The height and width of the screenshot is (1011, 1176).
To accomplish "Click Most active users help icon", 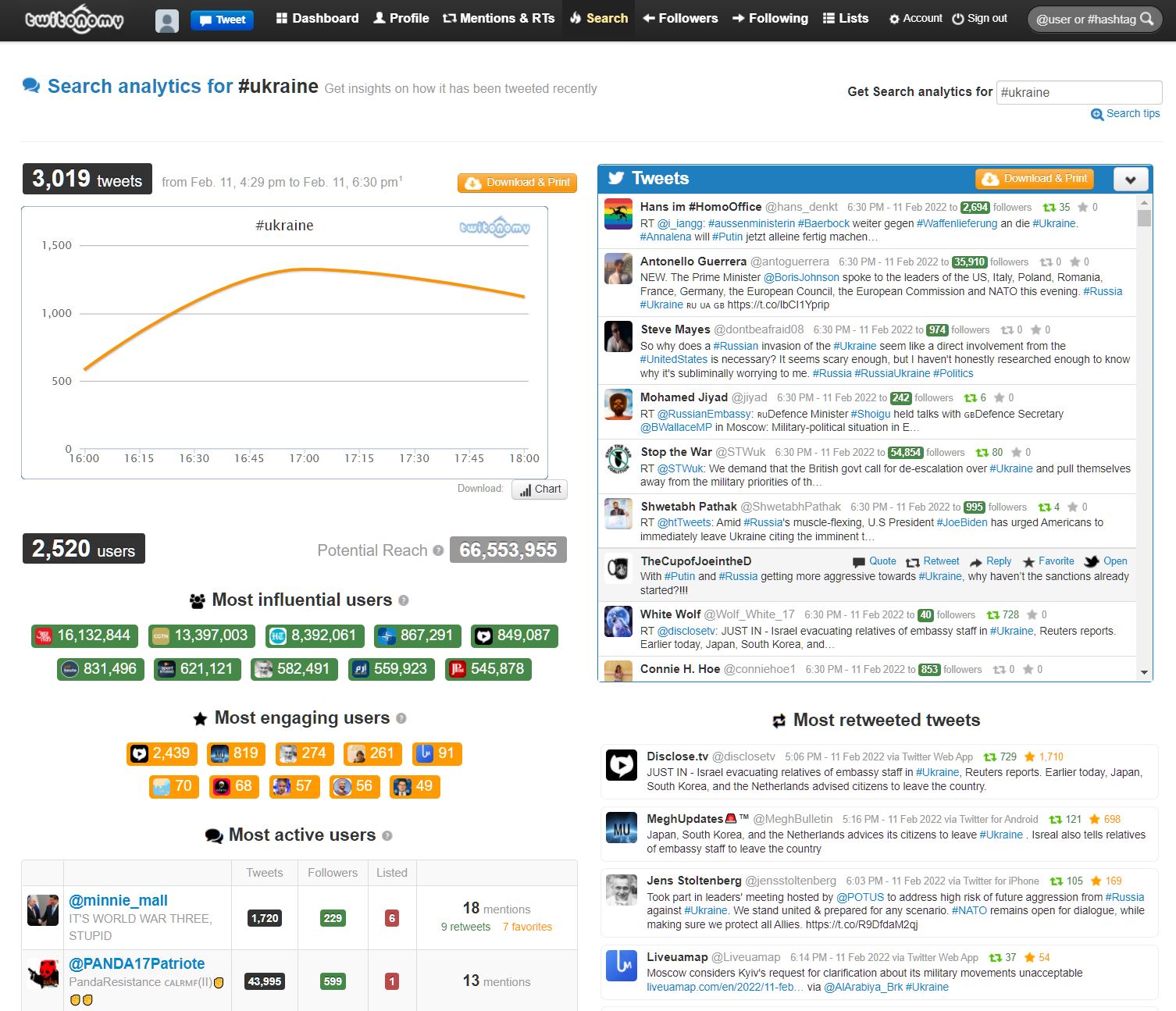I will click(x=387, y=835).
